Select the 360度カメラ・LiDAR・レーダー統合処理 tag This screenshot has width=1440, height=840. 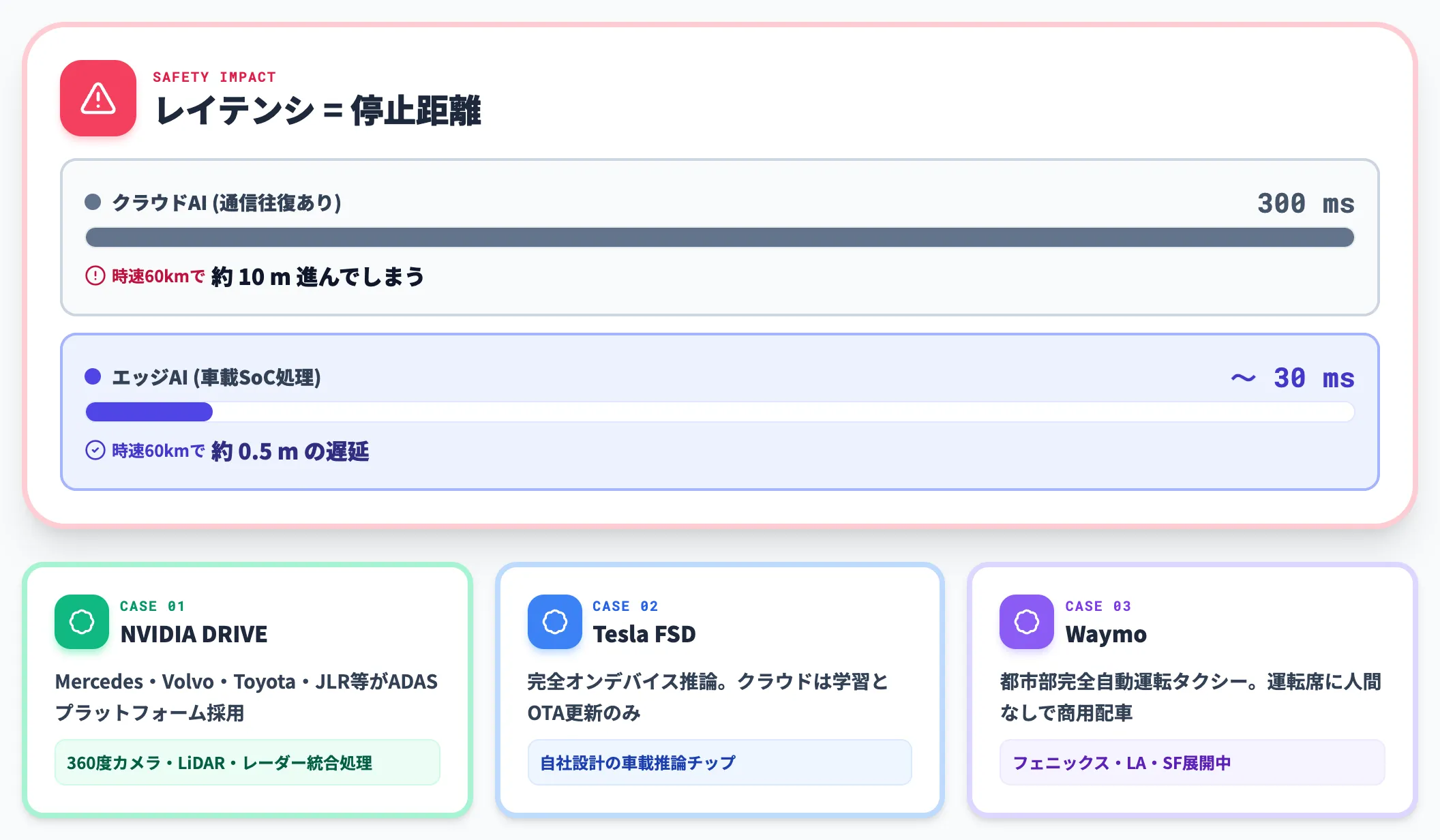pos(247,762)
